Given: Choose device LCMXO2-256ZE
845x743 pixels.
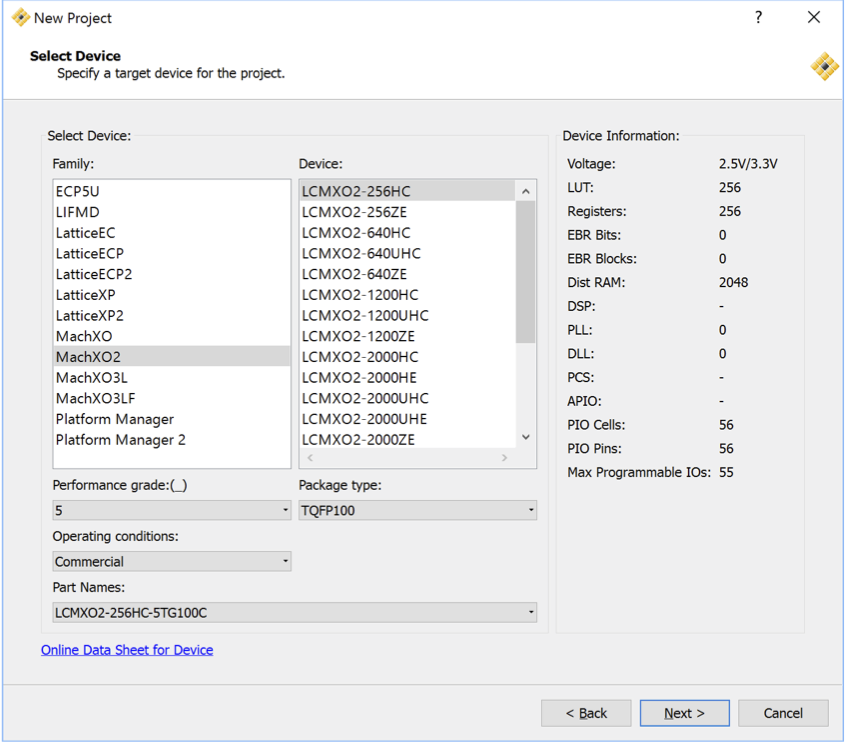Looking at the screenshot, I should tap(407, 212).
